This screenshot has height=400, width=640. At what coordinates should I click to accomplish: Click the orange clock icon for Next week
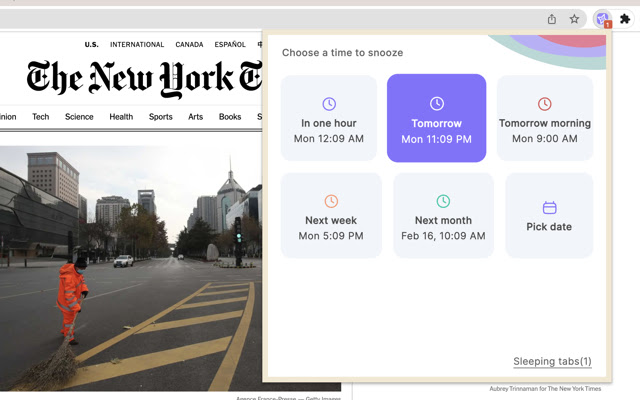coord(331,201)
